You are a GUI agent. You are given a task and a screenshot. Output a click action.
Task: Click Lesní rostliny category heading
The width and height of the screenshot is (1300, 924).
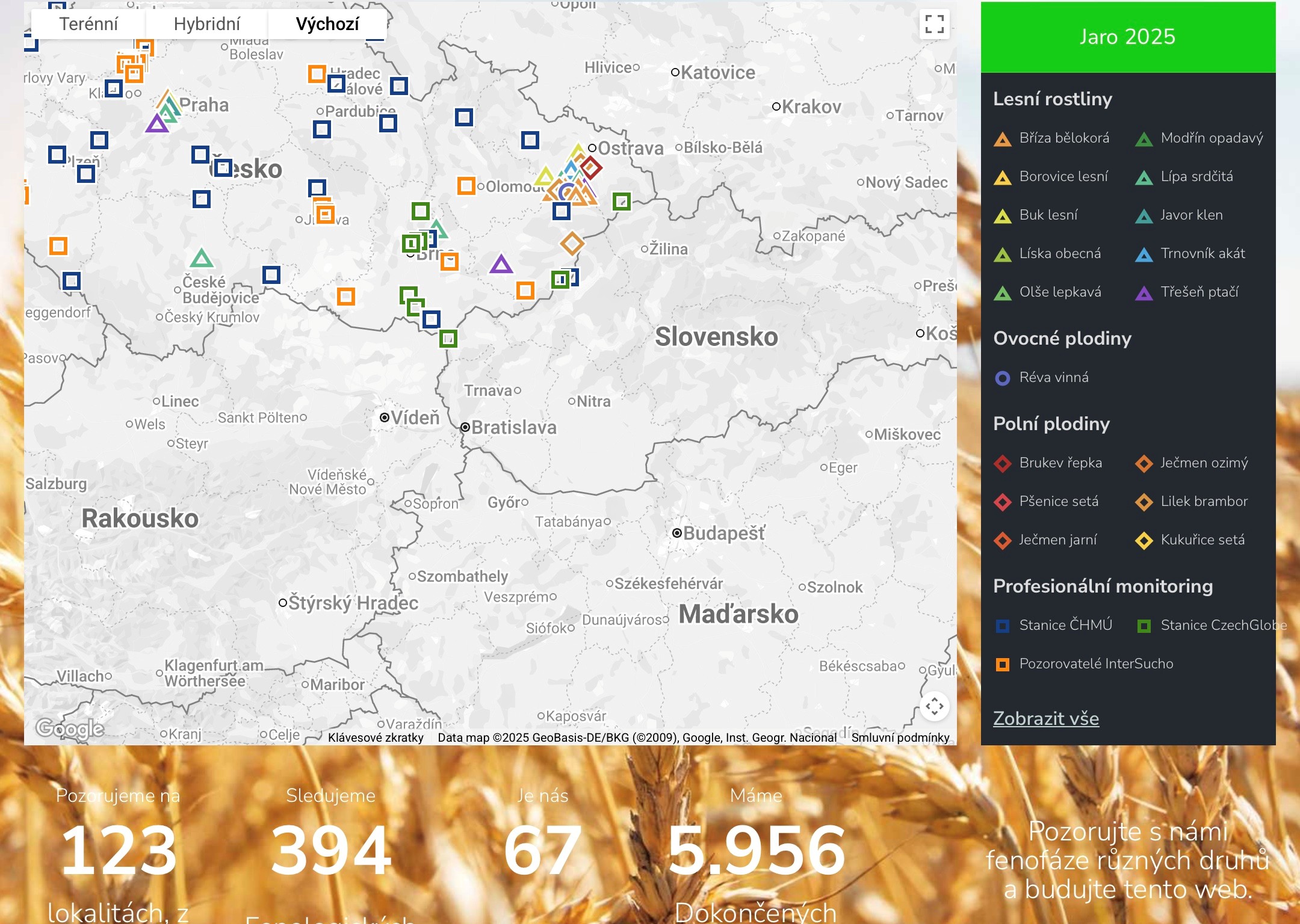coord(1053,99)
